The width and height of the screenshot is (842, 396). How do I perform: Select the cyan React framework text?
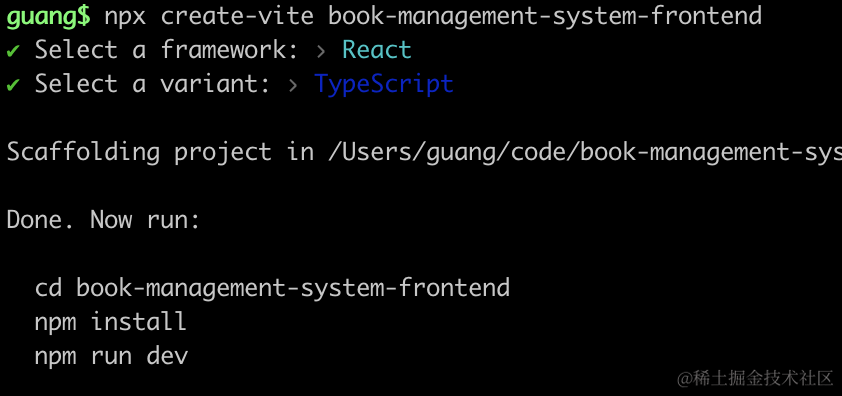377,50
